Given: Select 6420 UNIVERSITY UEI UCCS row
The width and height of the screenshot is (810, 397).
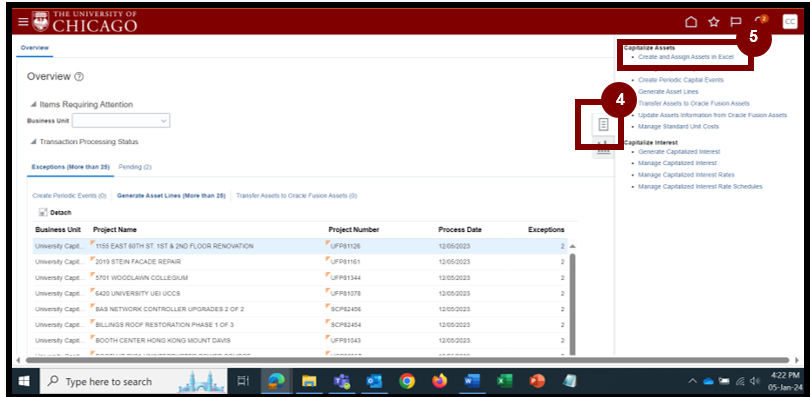Looking at the screenshot, I should [300, 293].
